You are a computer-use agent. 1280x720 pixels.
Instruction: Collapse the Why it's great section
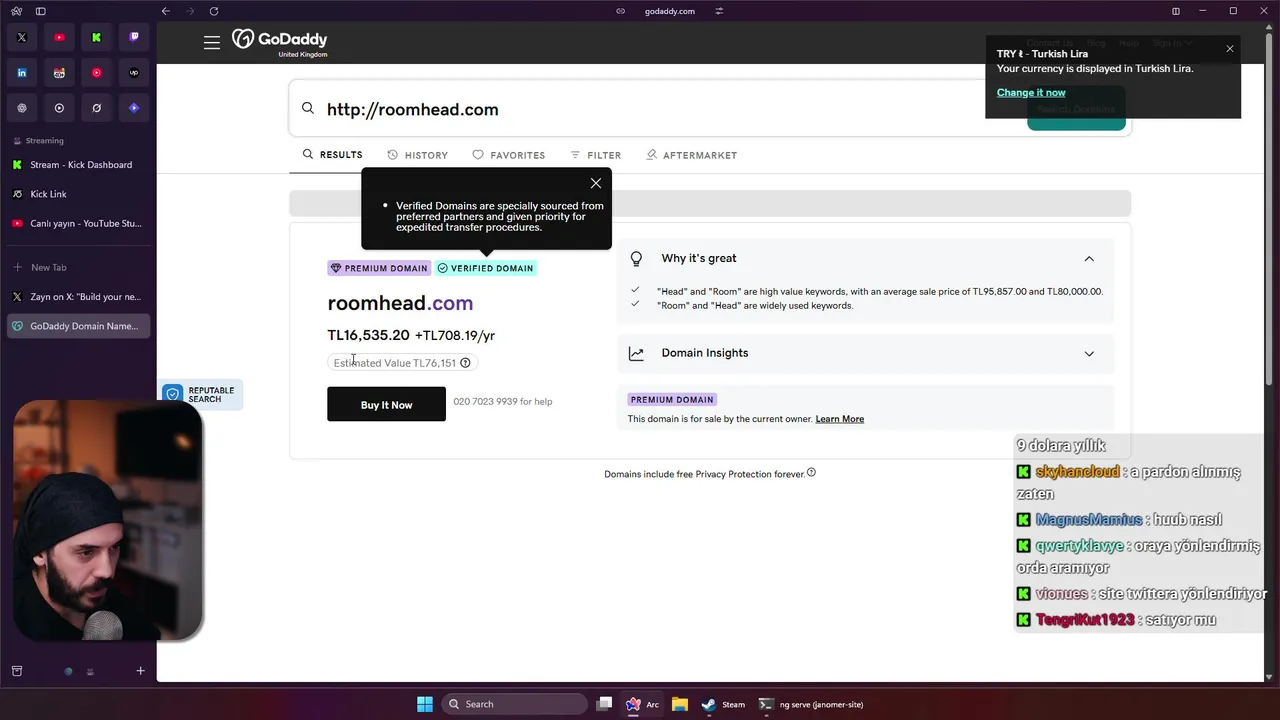(x=1089, y=259)
